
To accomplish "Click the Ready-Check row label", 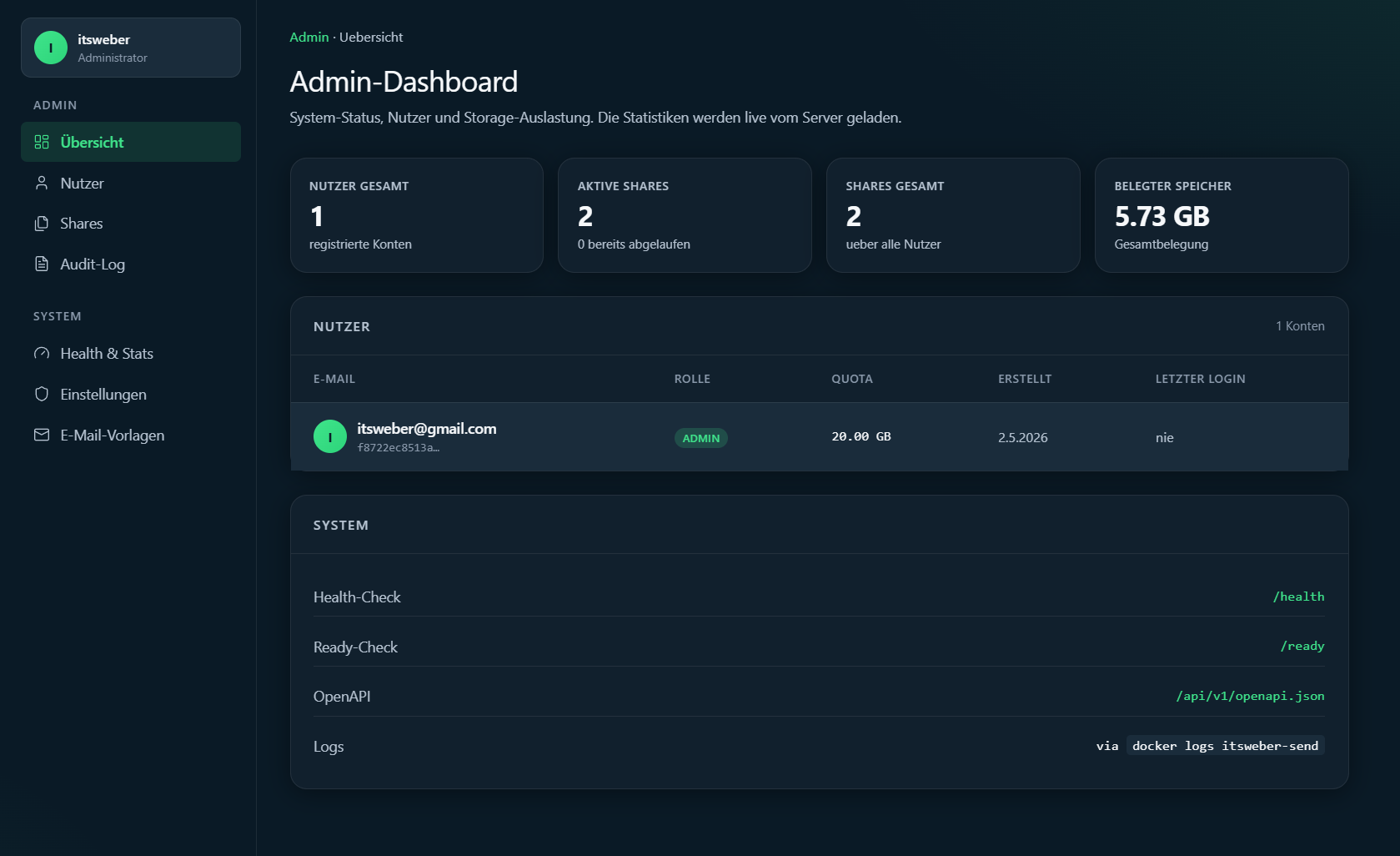I will point(355,647).
